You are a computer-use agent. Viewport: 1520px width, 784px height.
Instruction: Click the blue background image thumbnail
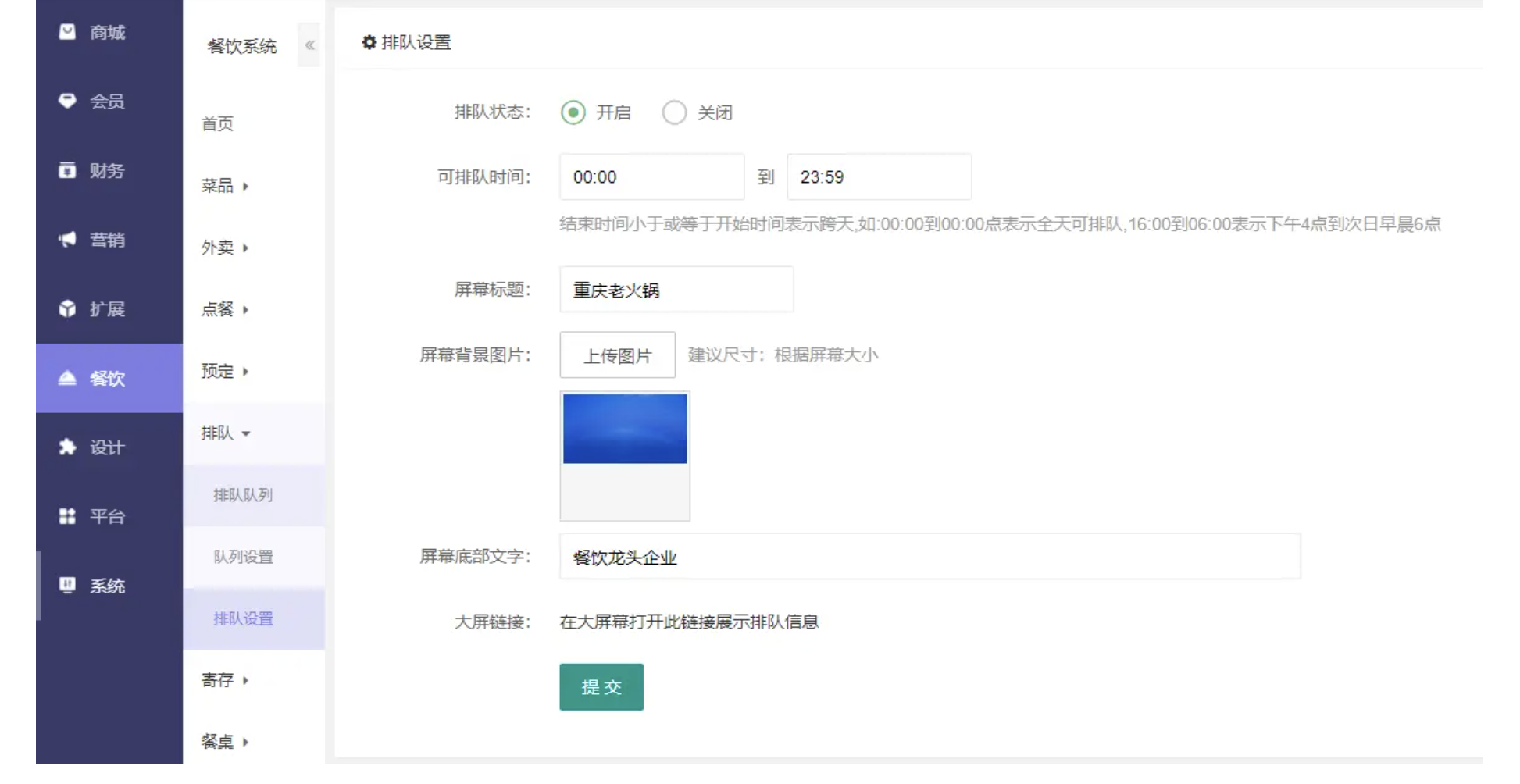coord(625,429)
